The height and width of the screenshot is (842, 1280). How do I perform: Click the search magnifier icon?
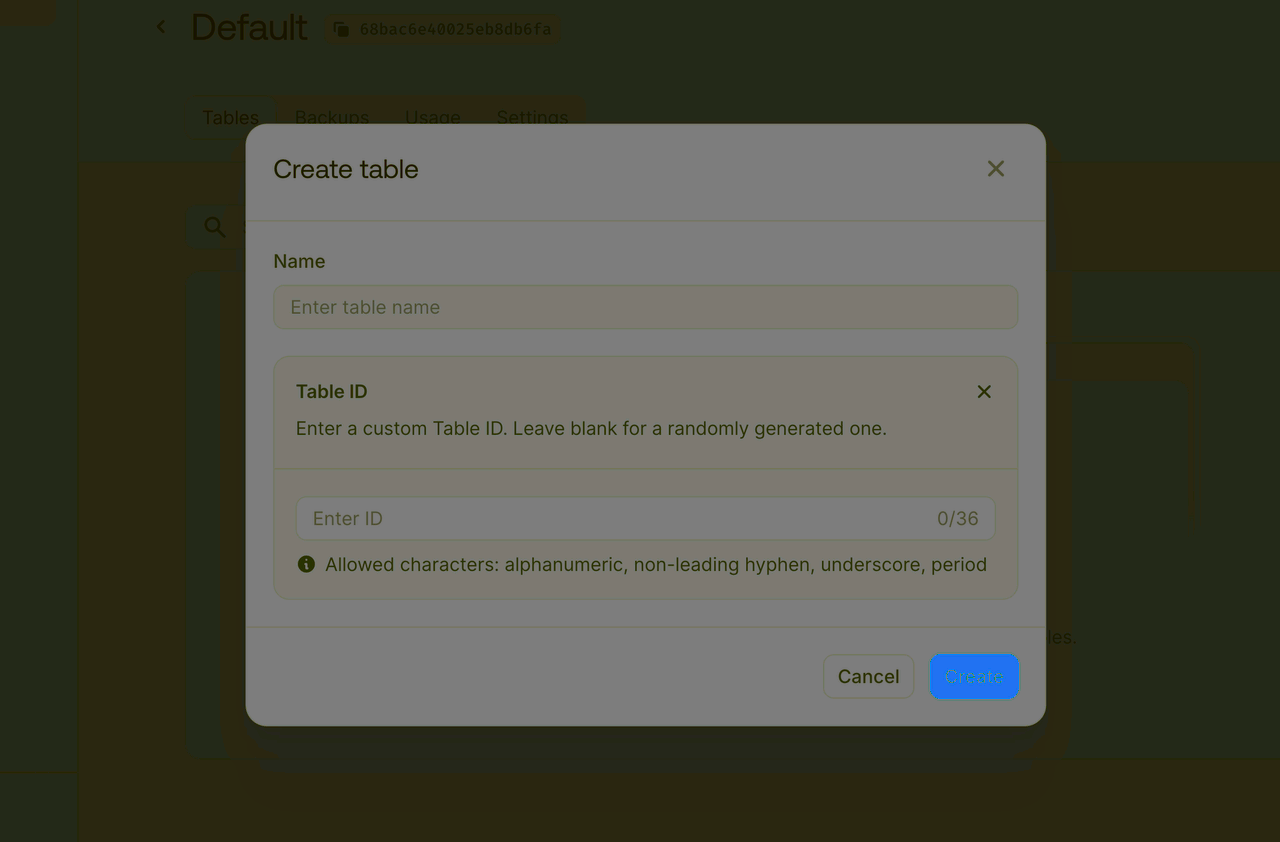click(x=213, y=227)
